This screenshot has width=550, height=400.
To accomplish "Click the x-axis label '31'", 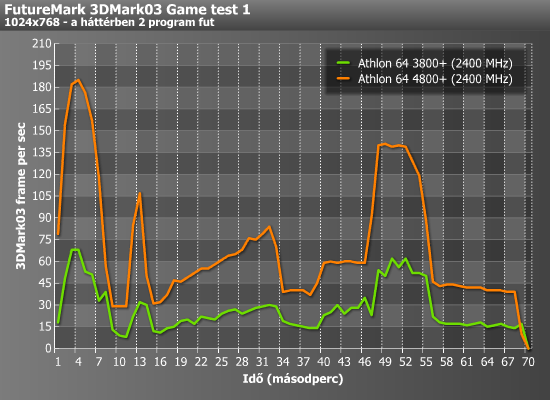I will click(262, 361).
